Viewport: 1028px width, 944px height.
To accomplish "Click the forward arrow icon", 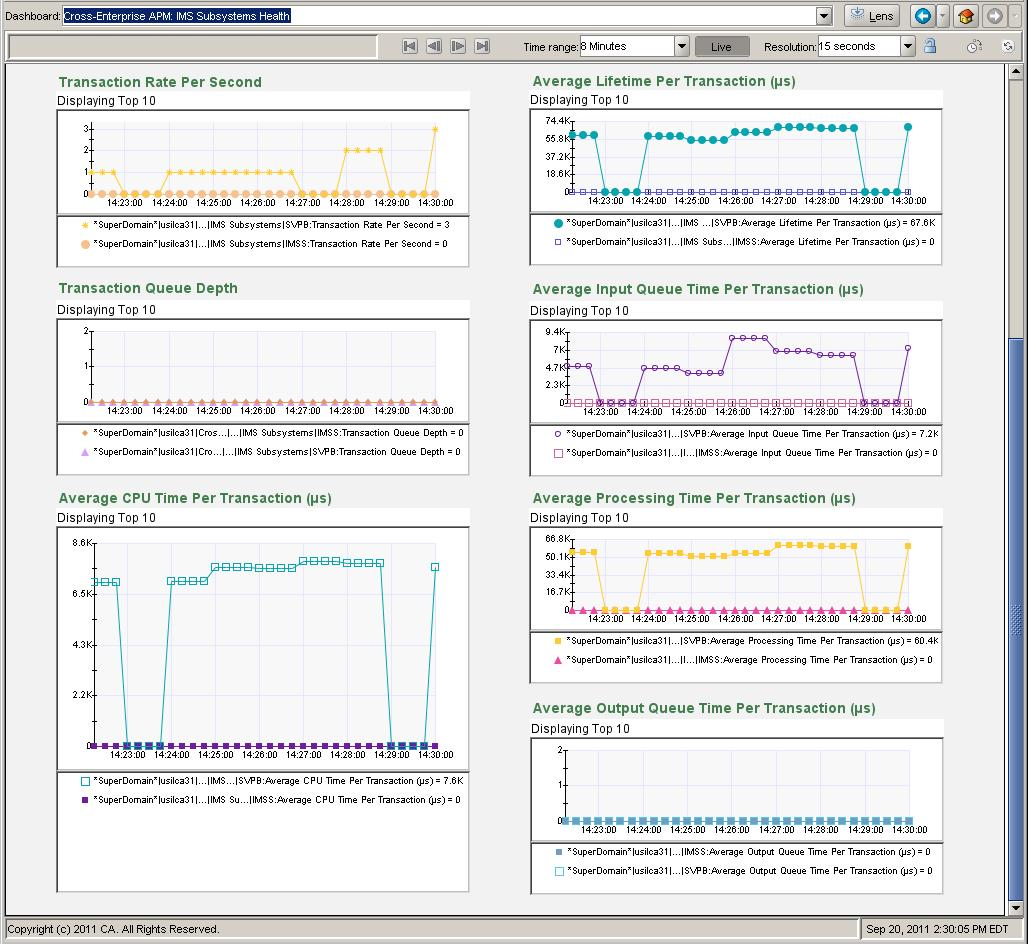I will pyautogui.click(x=995, y=16).
